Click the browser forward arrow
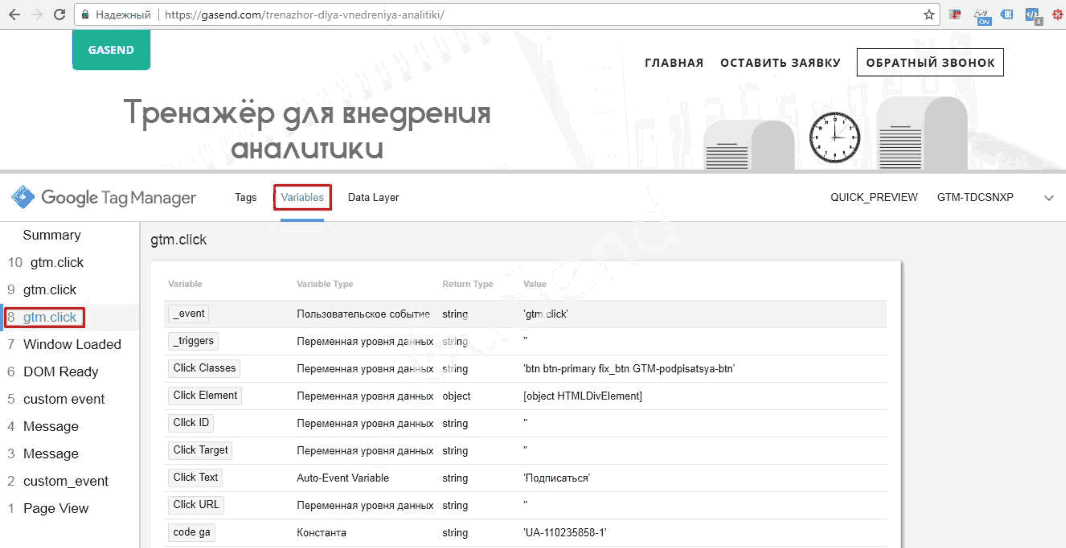The height and width of the screenshot is (548, 1066). (x=37, y=14)
